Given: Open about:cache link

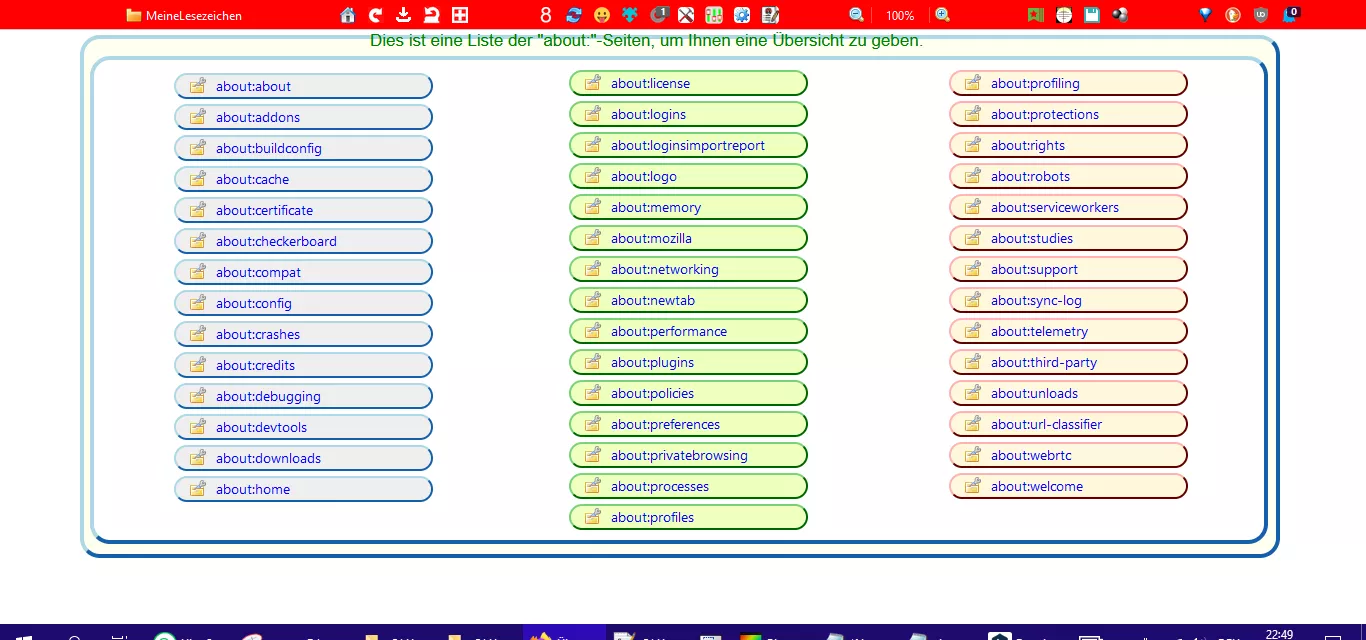Looking at the screenshot, I should (x=303, y=179).
